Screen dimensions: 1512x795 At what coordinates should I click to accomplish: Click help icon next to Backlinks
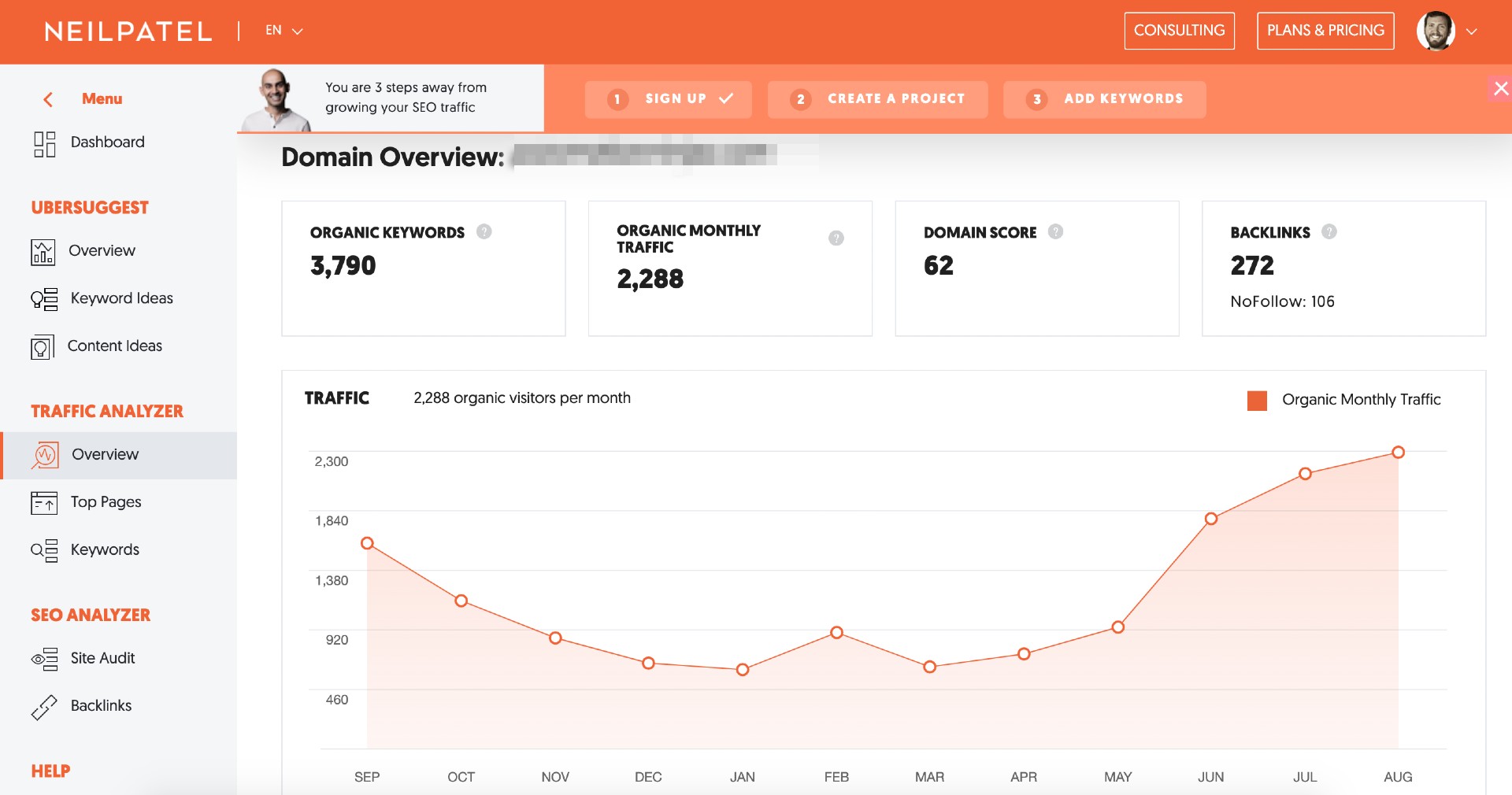tap(1329, 231)
